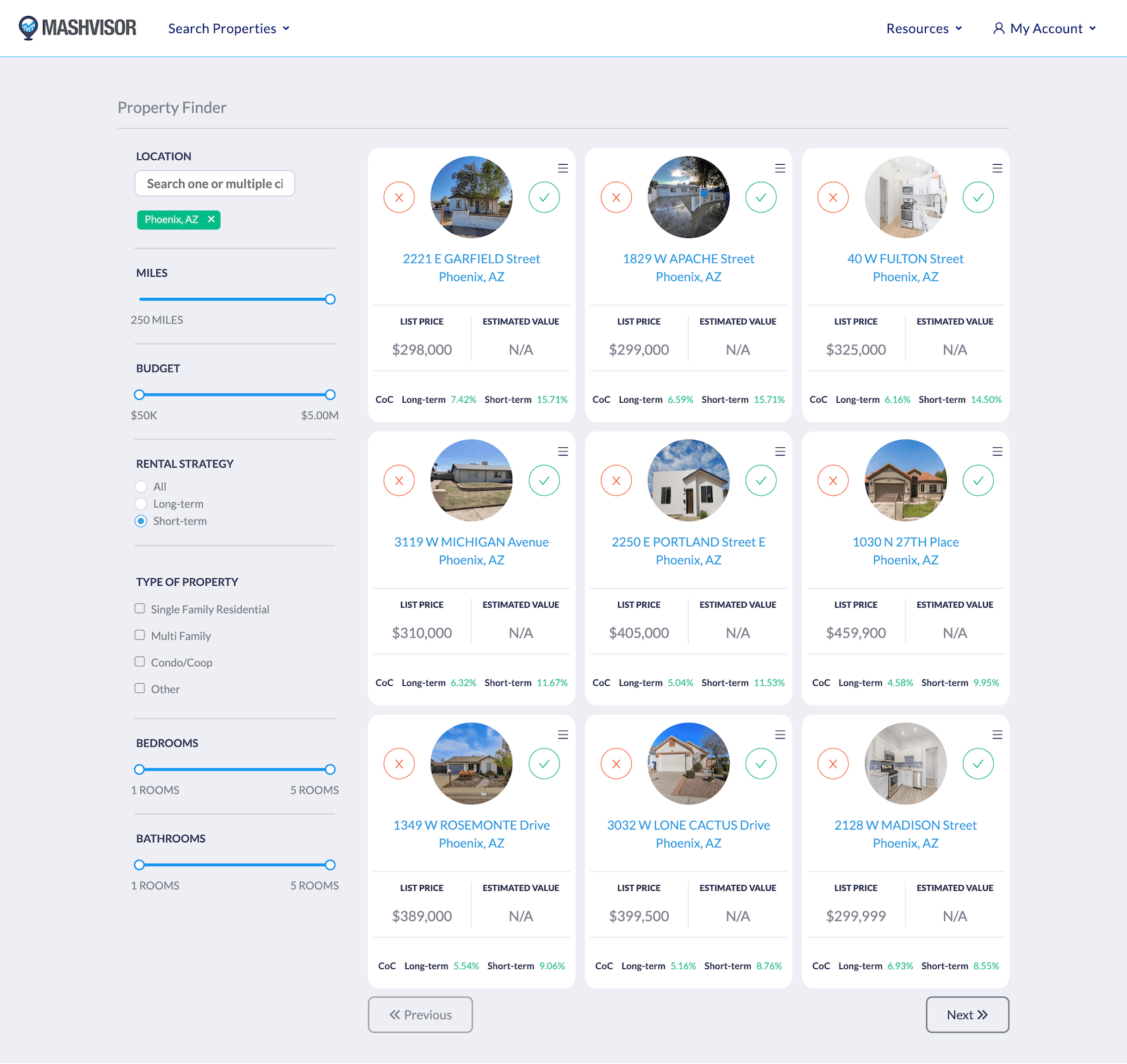Reject the 2221 E Garfield Street property
The image size is (1127, 1064).
pos(399,197)
